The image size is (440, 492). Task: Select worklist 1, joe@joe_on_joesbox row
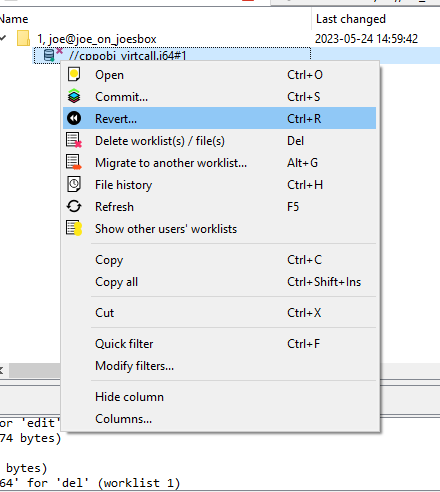(220, 39)
